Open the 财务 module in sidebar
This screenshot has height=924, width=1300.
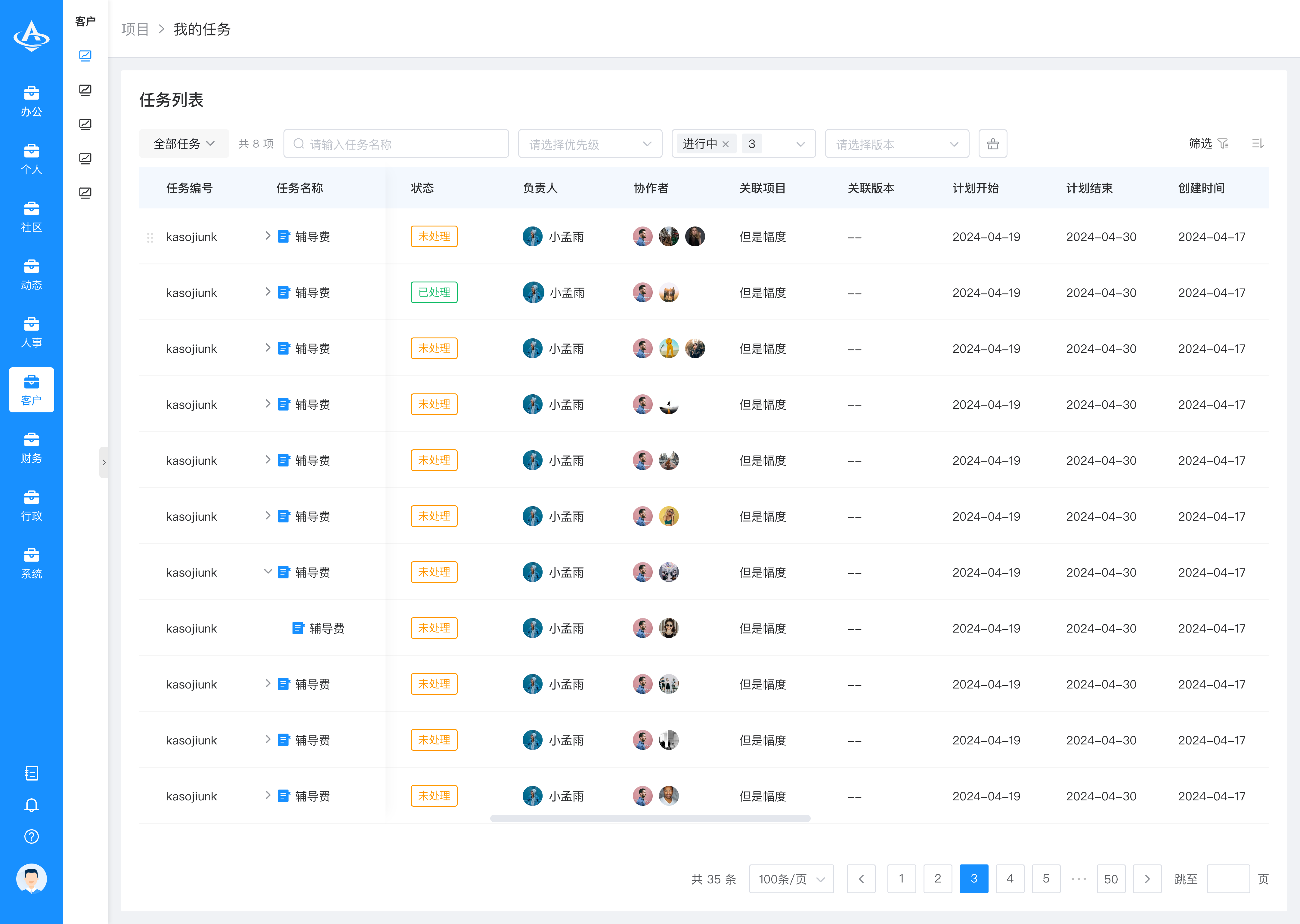pos(31,448)
